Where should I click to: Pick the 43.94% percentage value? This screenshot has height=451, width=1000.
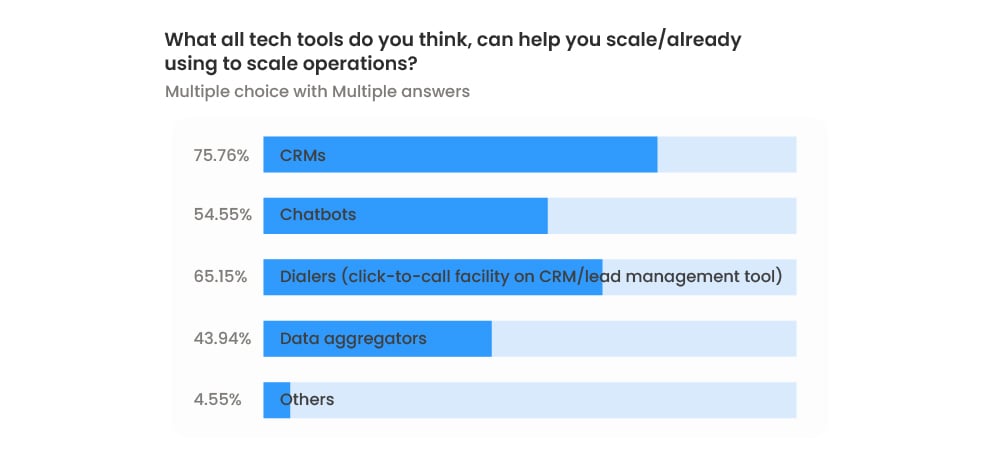[x=222, y=339]
